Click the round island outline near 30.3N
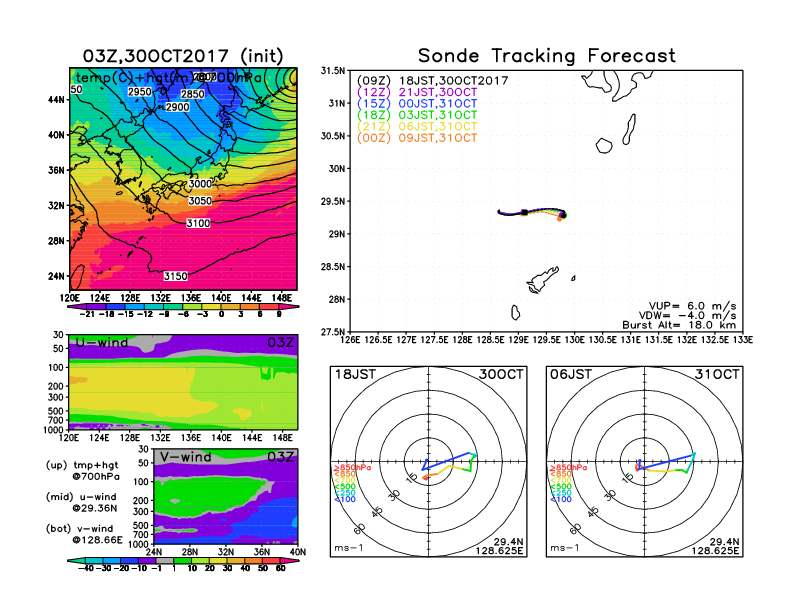The width and height of the screenshot is (792, 612). (x=604, y=146)
